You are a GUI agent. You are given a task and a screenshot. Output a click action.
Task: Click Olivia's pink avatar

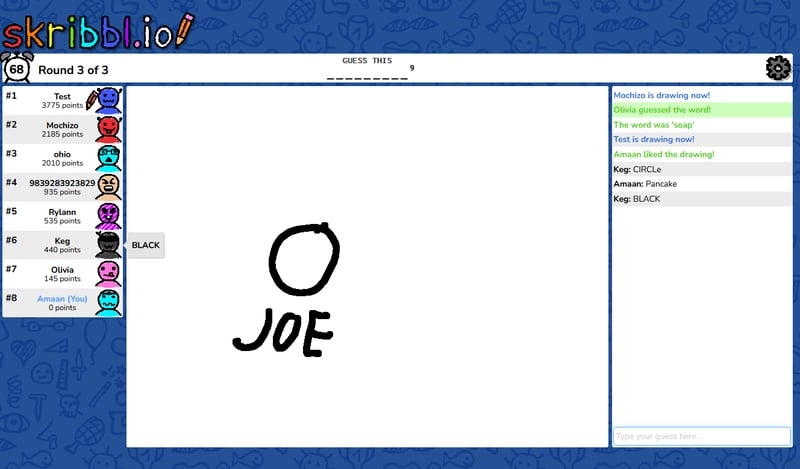tap(109, 274)
